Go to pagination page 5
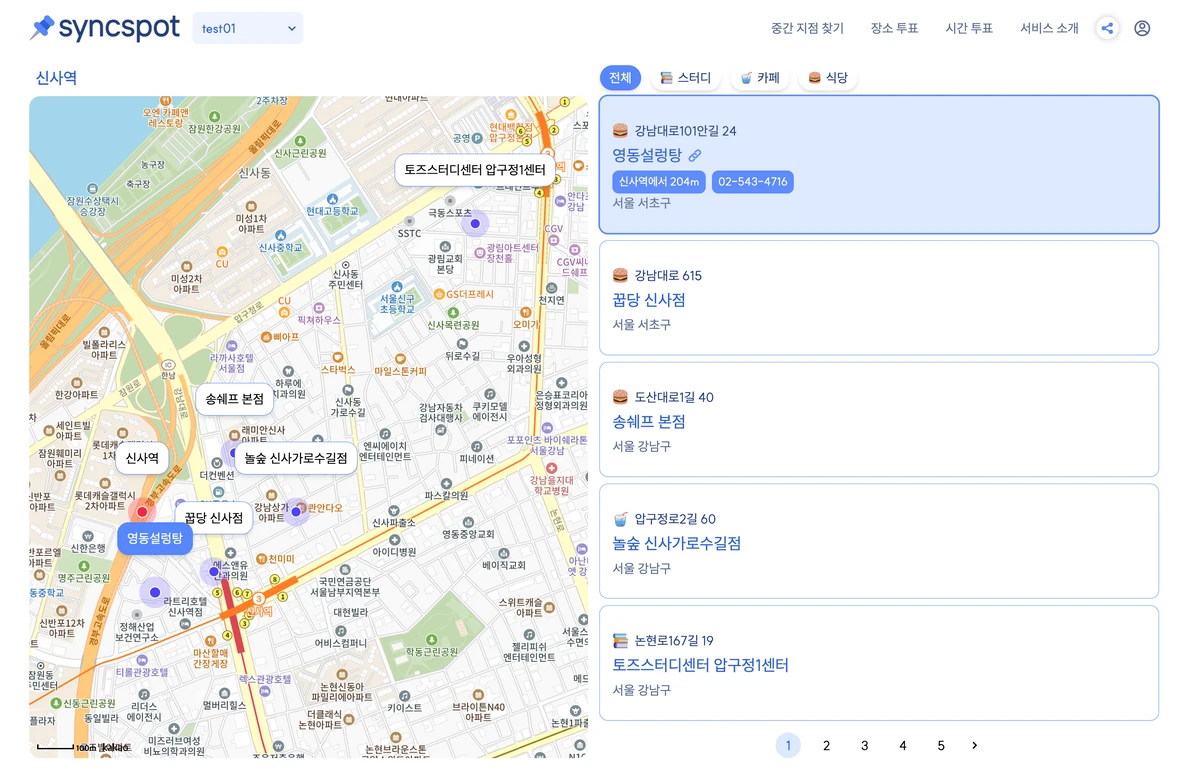The height and width of the screenshot is (772, 1200). coord(941,745)
